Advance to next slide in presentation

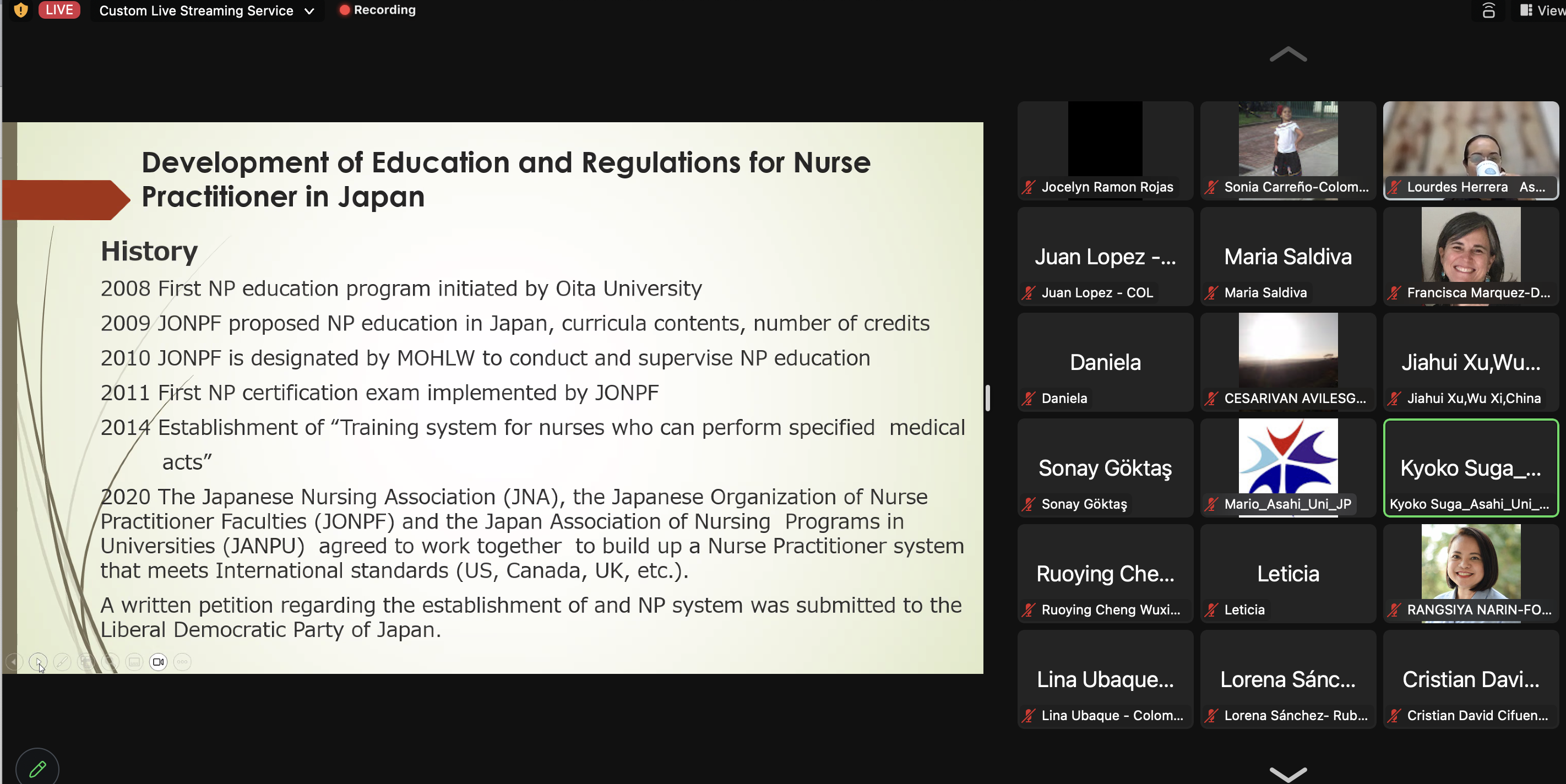click(x=37, y=661)
